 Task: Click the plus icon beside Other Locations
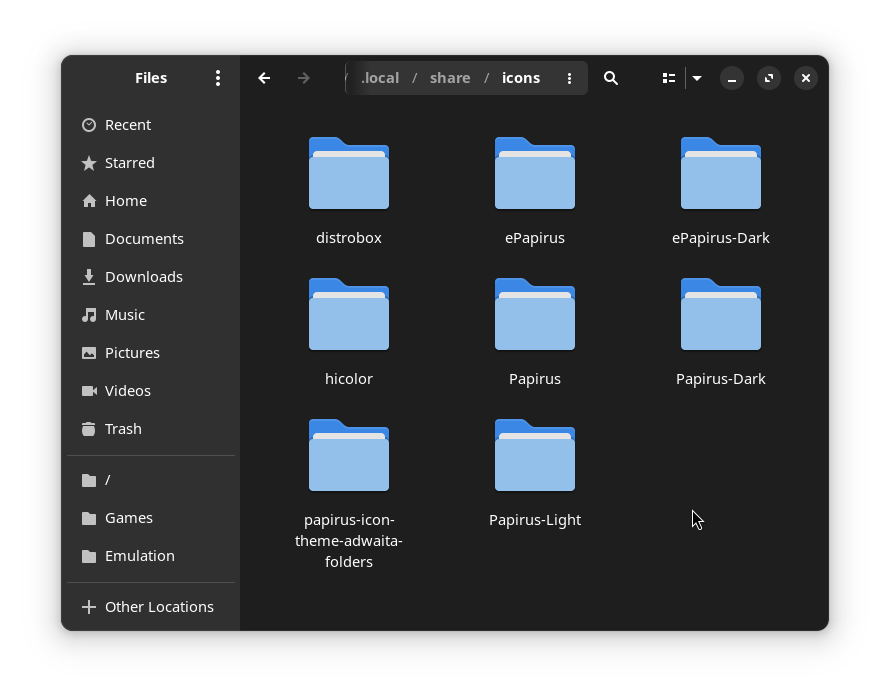point(89,607)
